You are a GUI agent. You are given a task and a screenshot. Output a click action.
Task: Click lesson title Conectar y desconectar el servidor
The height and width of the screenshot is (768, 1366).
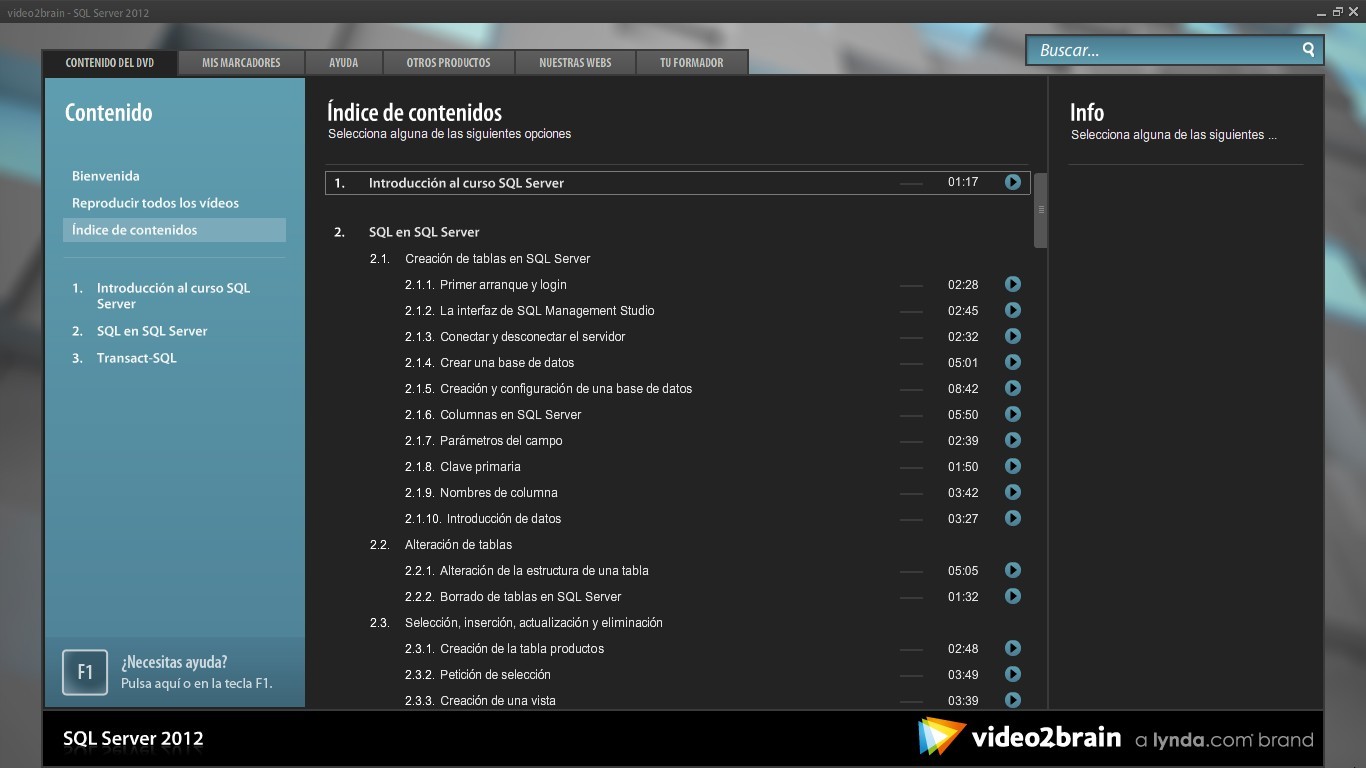(x=532, y=336)
